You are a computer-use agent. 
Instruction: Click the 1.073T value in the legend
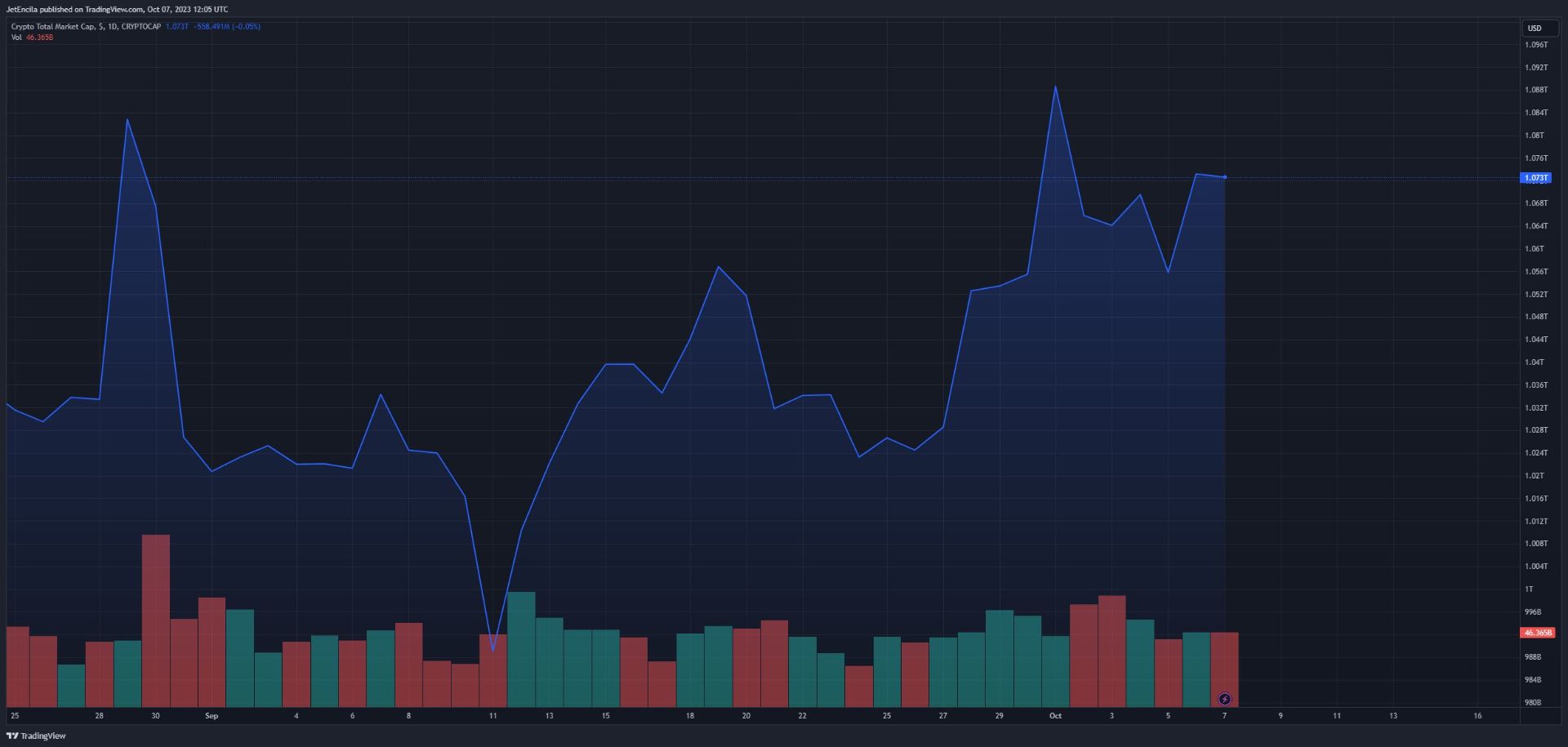176,27
